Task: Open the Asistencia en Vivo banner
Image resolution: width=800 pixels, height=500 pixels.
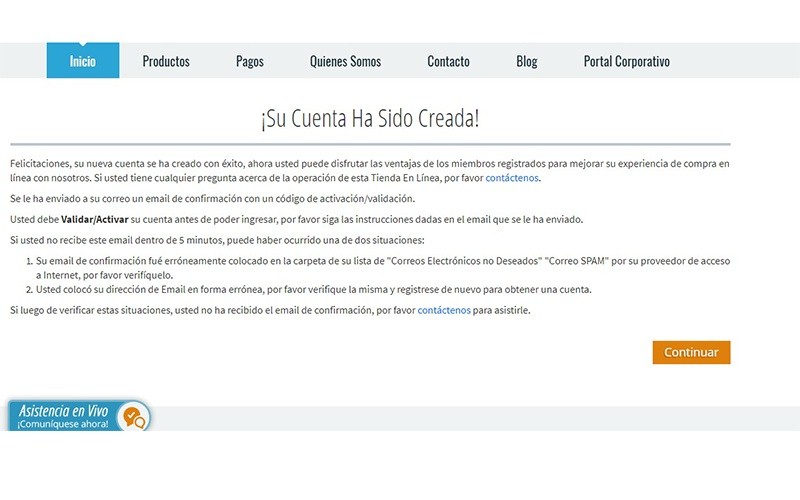Action: (x=64, y=410)
